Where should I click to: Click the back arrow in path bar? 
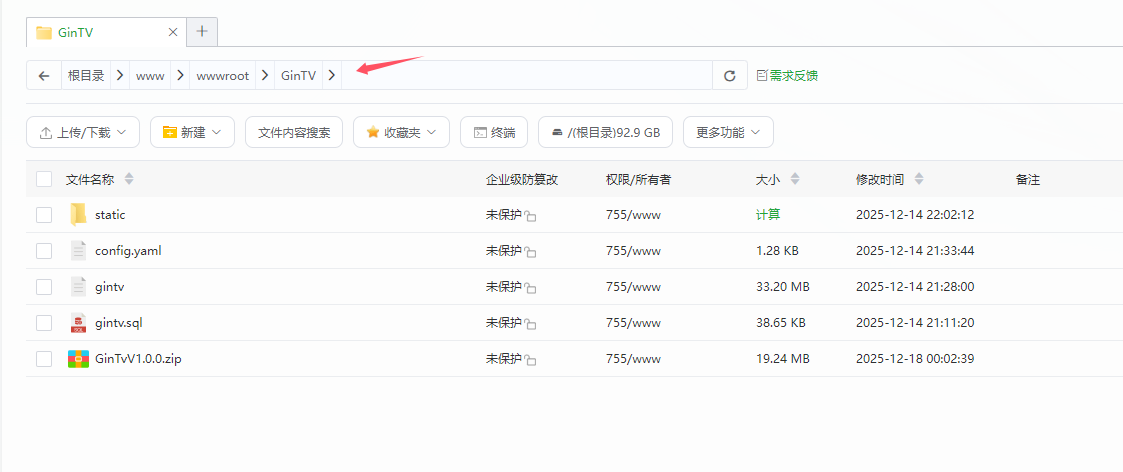click(44, 75)
